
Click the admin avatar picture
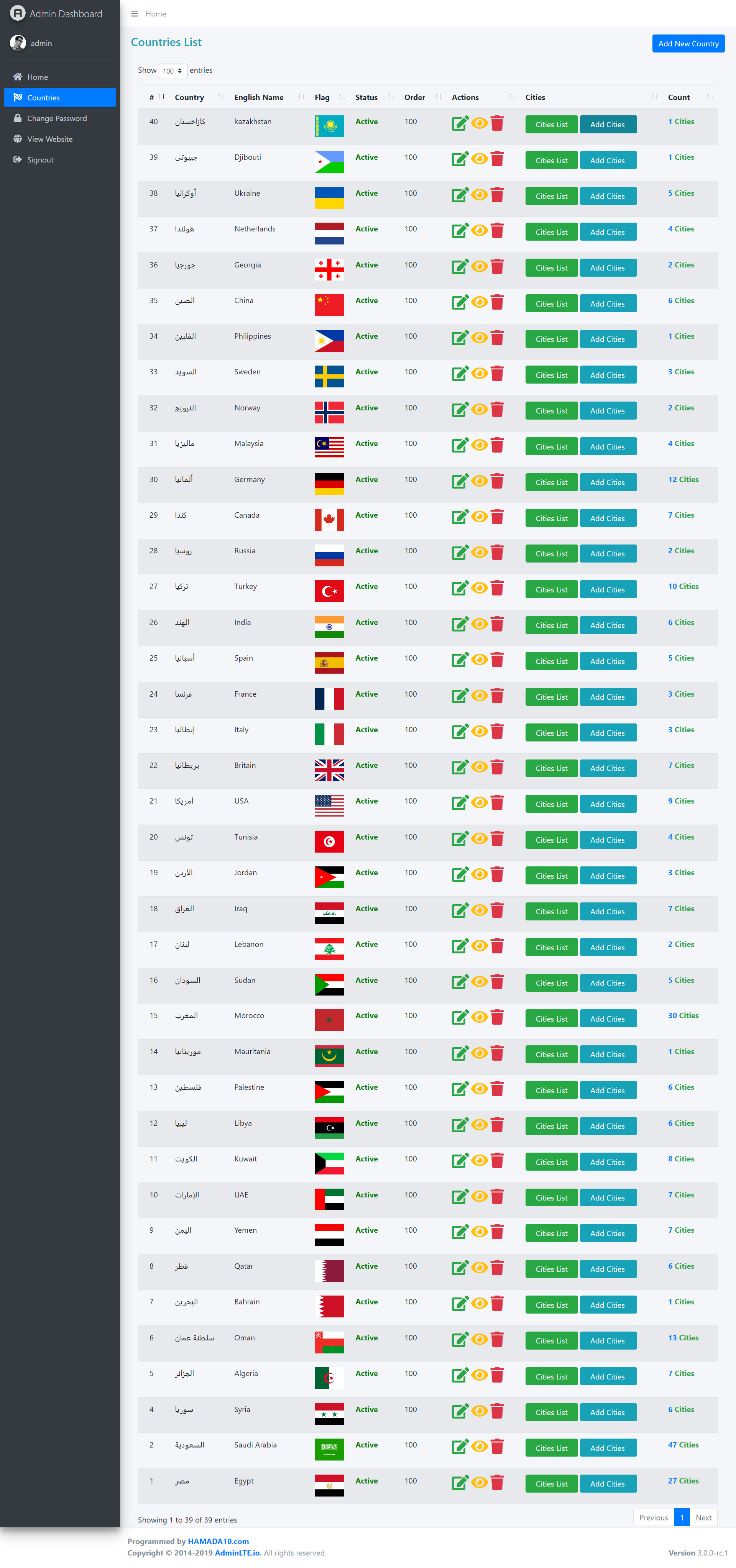(18, 43)
